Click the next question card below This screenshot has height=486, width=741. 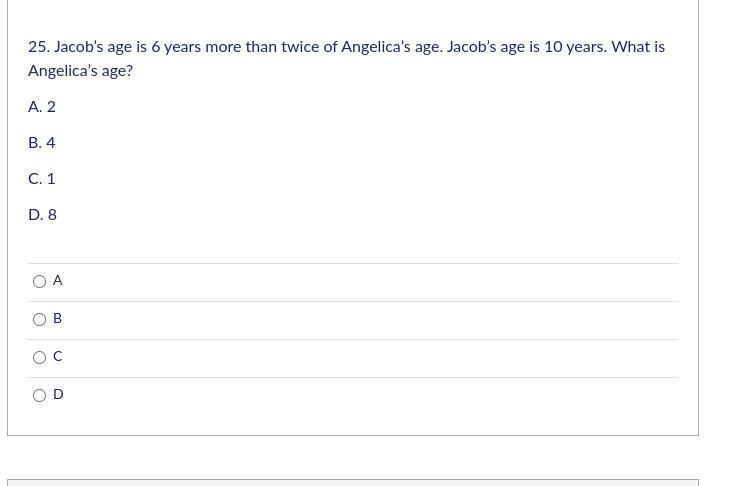tap(353, 482)
